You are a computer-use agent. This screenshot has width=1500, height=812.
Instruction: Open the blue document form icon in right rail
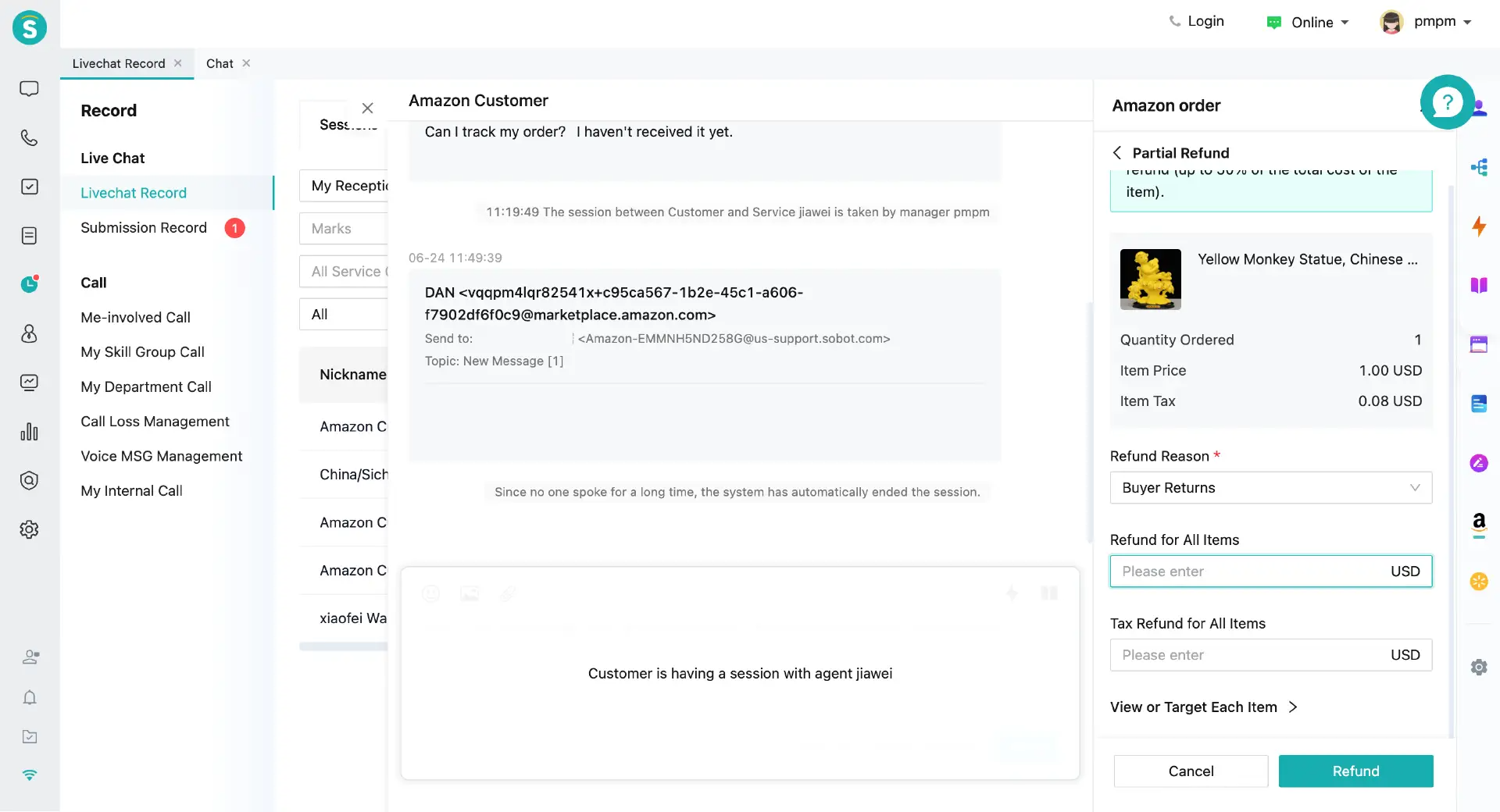point(1479,404)
